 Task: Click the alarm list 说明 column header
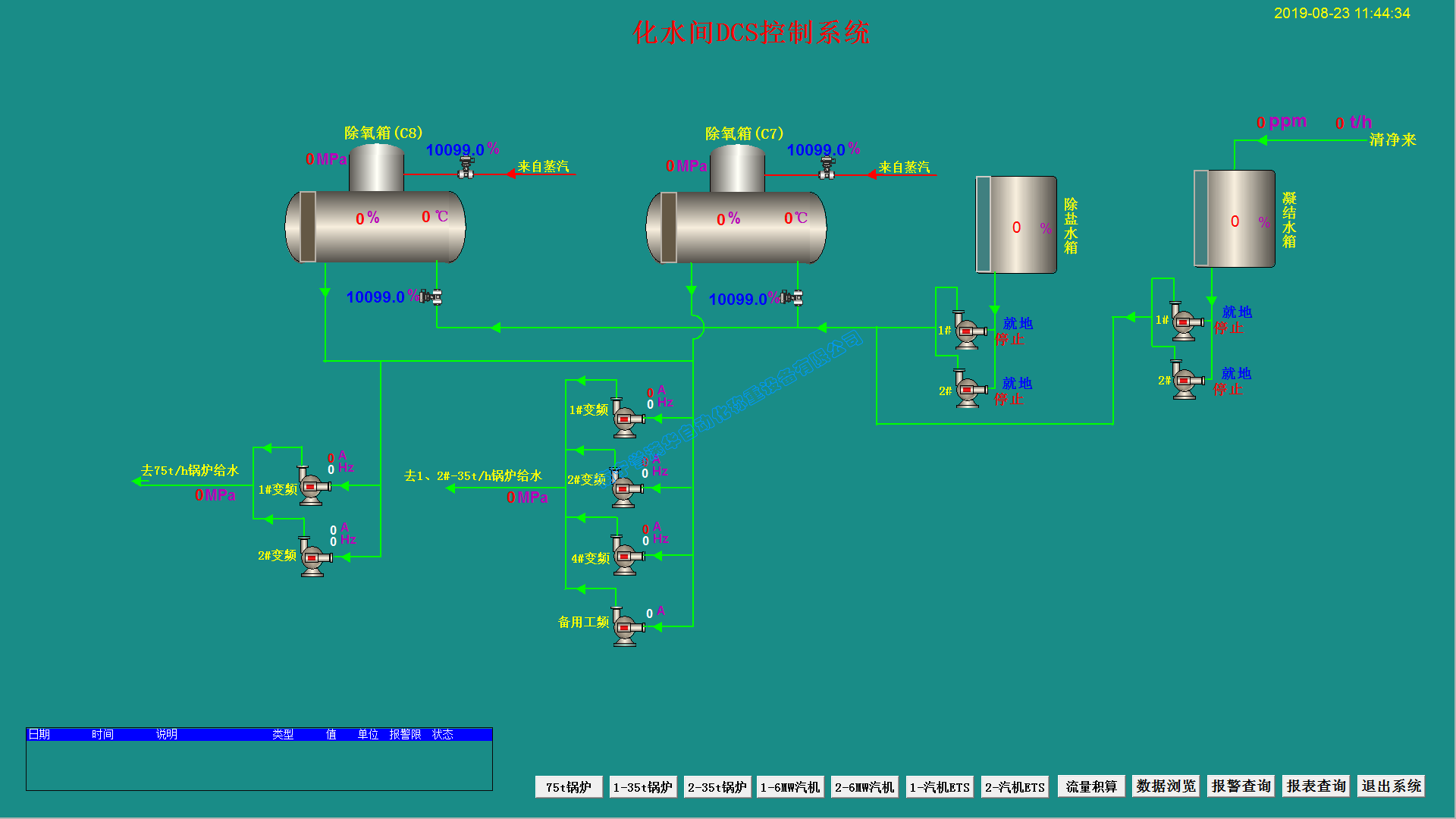click(x=167, y=734)
